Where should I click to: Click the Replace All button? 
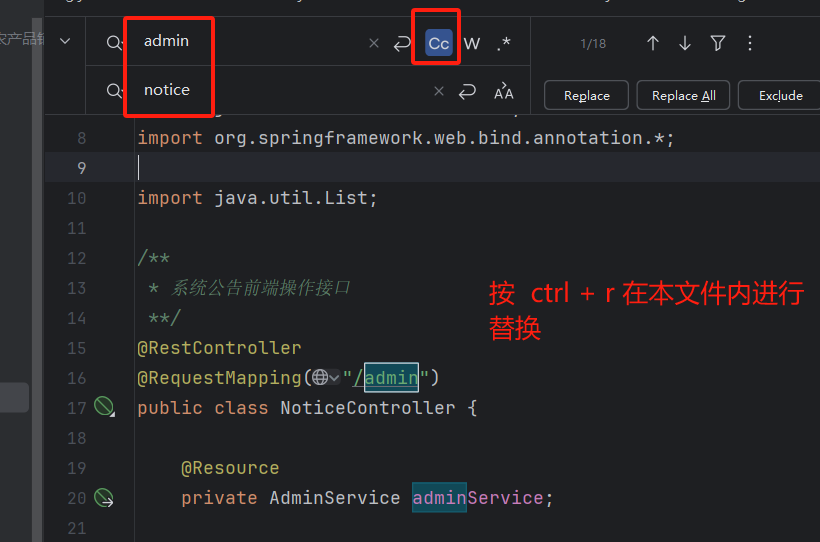pos(683,95)
